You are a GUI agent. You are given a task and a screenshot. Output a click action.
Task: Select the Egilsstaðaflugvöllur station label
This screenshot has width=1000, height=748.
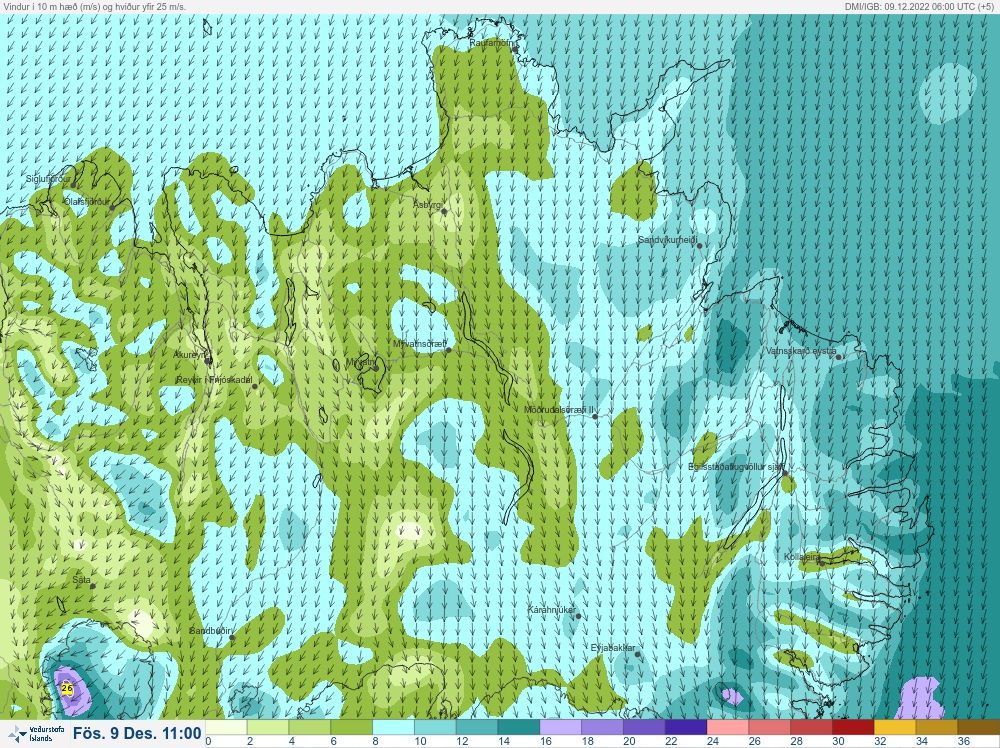tap(736, 467)
